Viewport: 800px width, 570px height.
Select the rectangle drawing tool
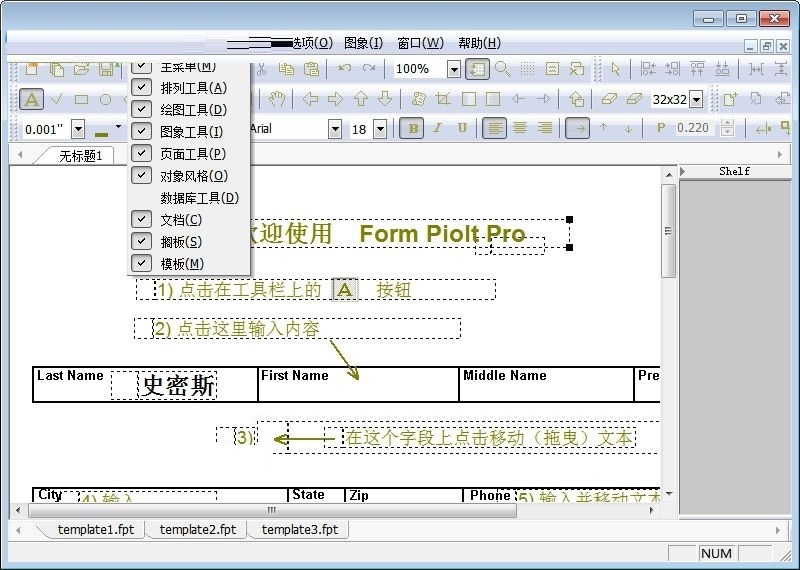click(x=81, y=100)
